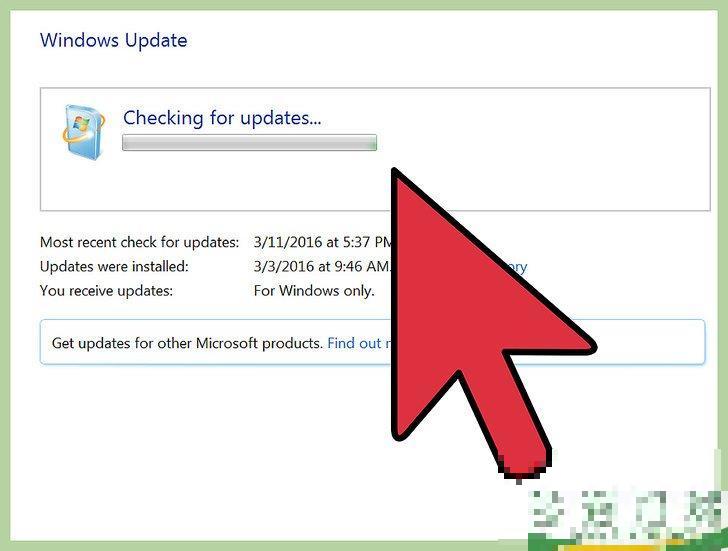Click the Windows Update page heading
Viewport: 728px width, 551px height.
point(114,40)
